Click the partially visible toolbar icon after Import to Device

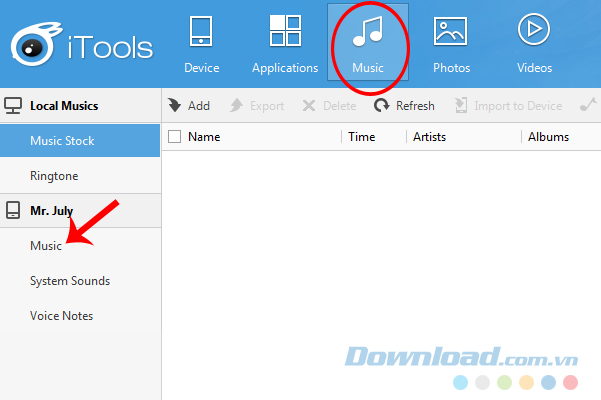pyautogui.click(x=589, y=105)
